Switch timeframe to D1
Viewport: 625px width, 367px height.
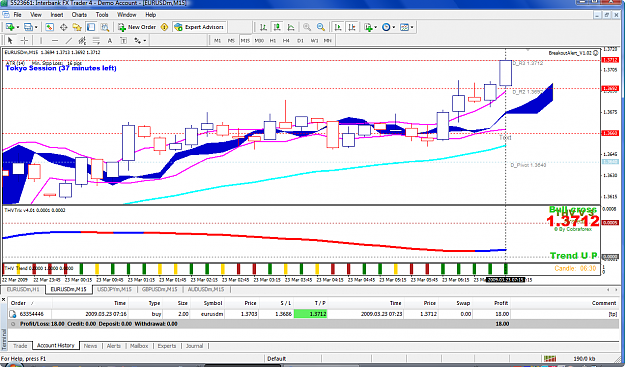pyautogui.click(x=300, y=40)
